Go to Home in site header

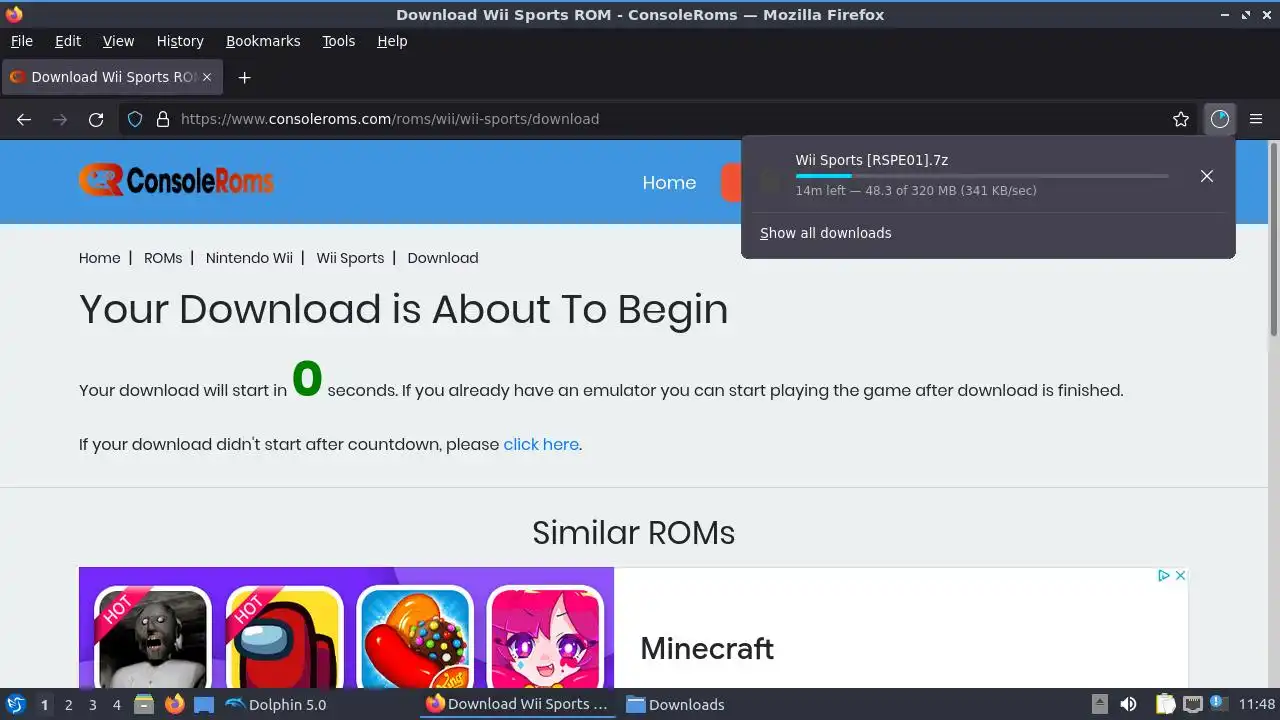[669, 183]
